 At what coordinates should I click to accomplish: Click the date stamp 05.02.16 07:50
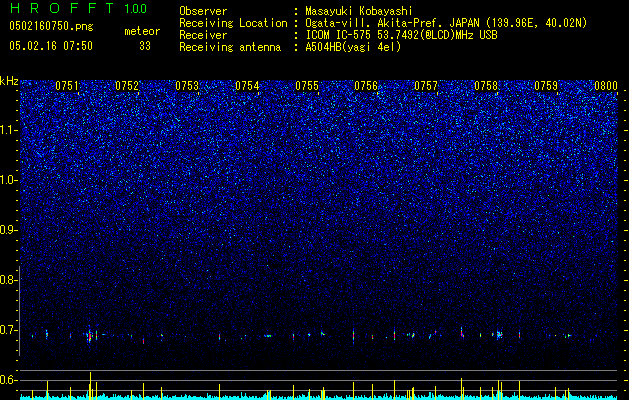[51, 46]
